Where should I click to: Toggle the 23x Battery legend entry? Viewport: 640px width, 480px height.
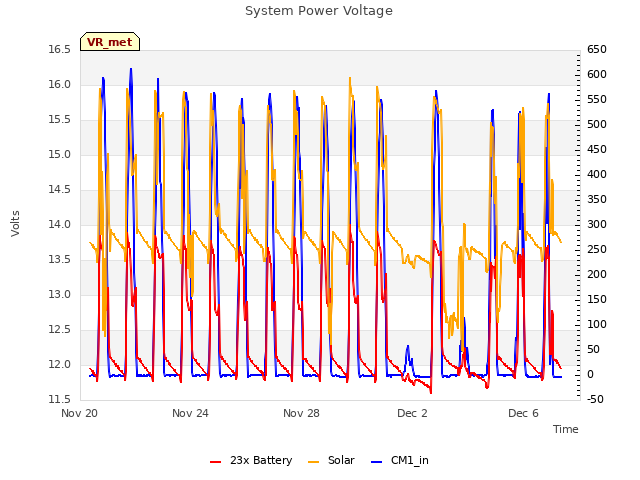pyautogui.click(x=251, y=460)
